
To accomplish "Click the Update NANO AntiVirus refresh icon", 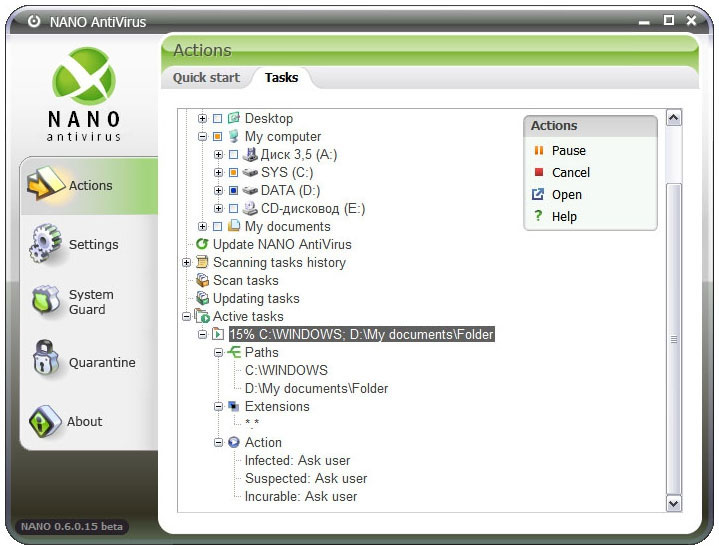I will click(x=202, y=244).
